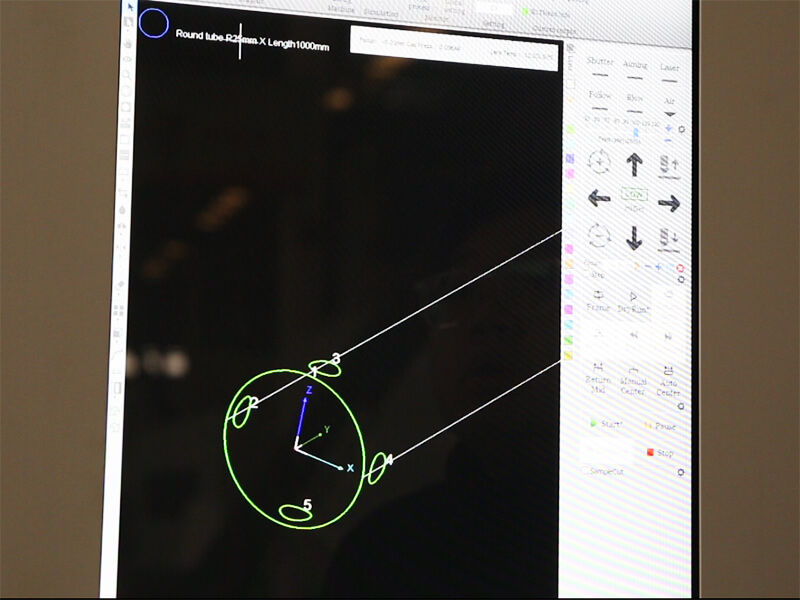Rotate tube with the plus rotation icon
Viewport: 800px width, 600px height.
[x=599, y=162]
